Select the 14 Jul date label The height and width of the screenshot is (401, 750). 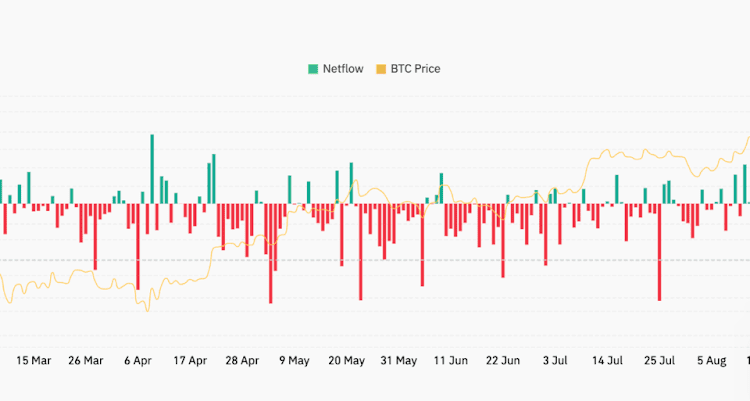coord(607,360)
